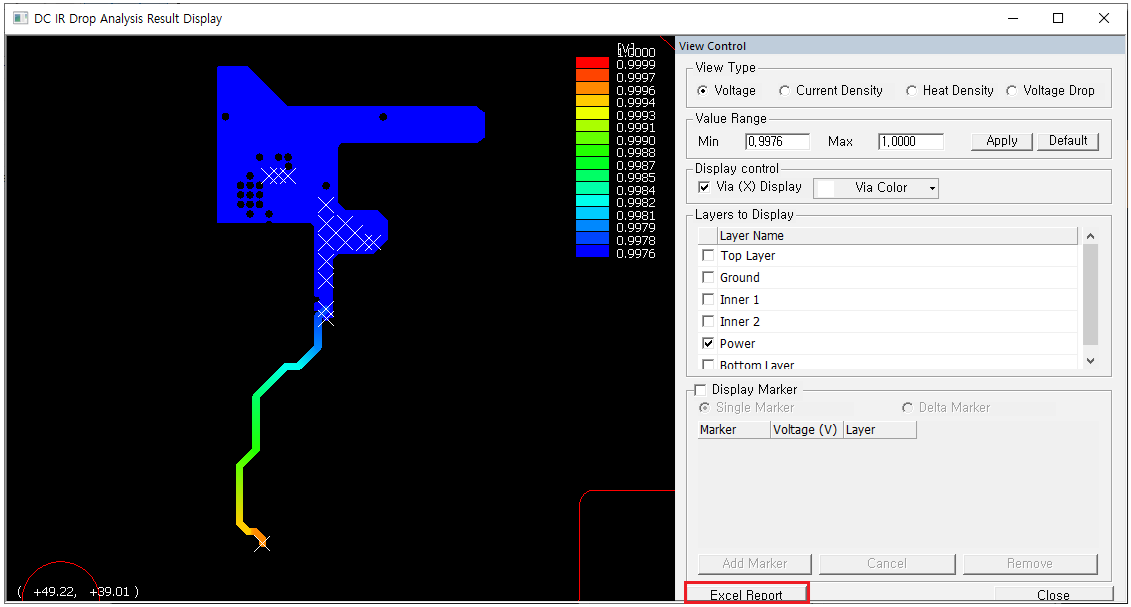1131x607 pixels.
Task: Disable the Via (X) Display checkbox
Action: [704, 187]
